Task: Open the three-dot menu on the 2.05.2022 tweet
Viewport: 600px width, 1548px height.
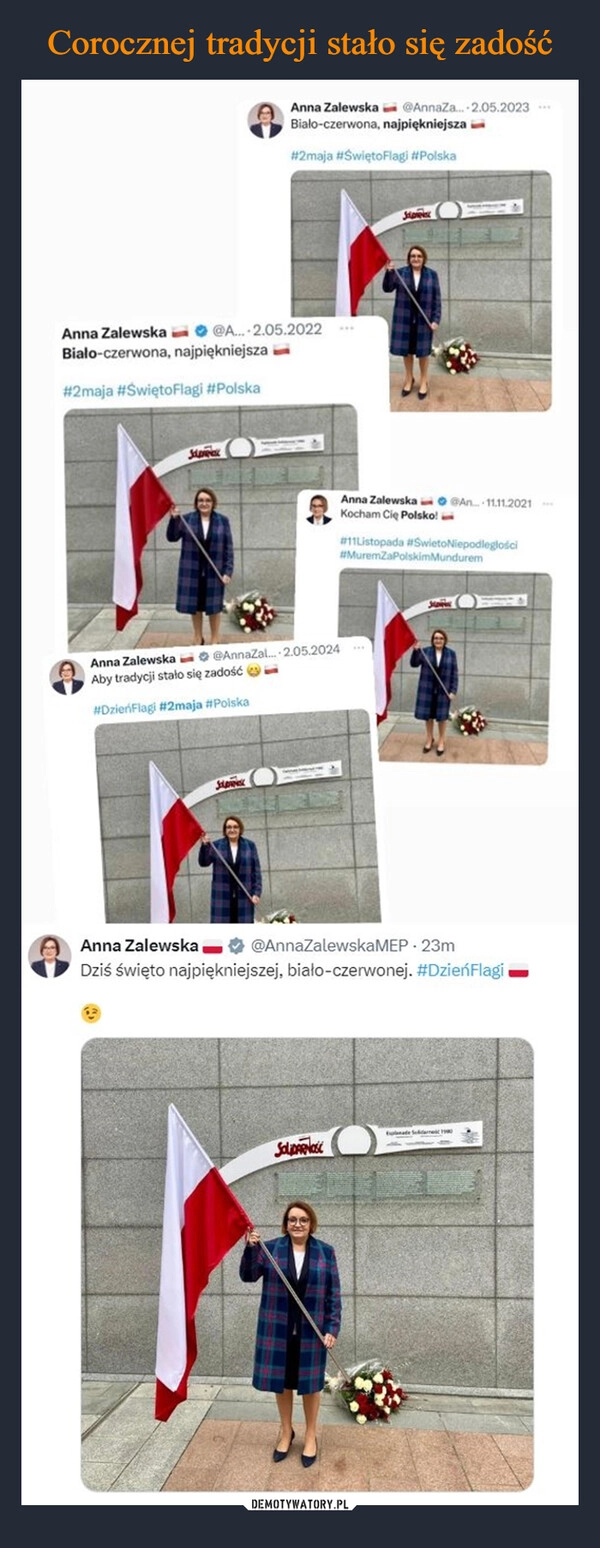Action: tap(345, 328)
